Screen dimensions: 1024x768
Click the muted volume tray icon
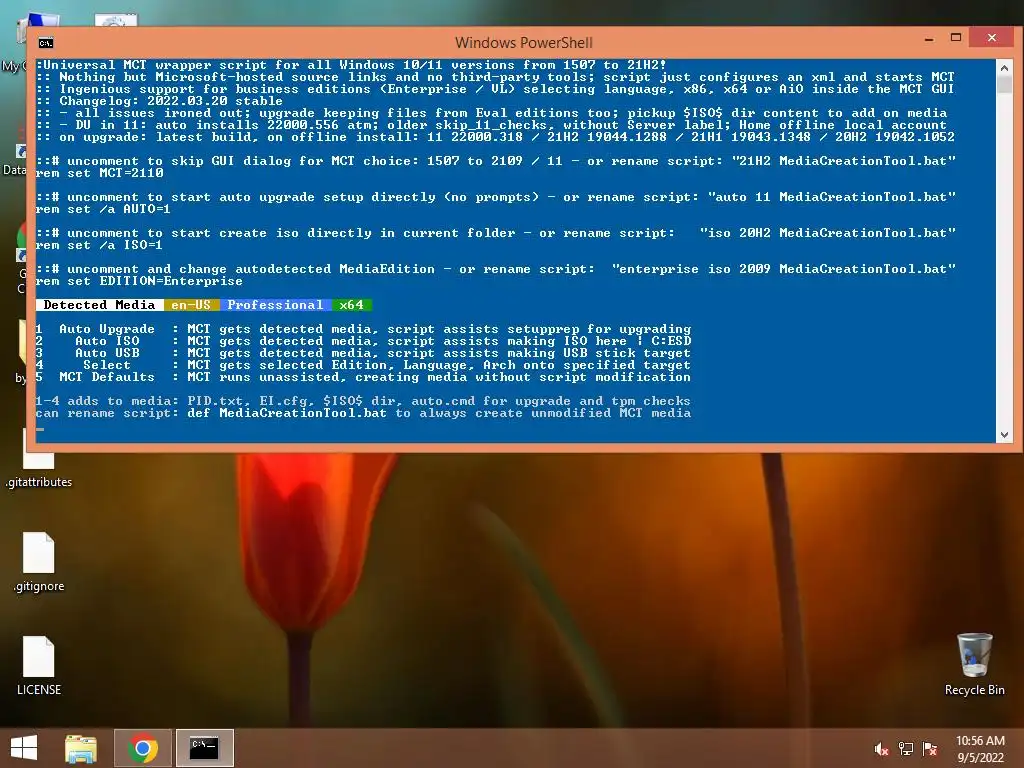click(882, 749)
